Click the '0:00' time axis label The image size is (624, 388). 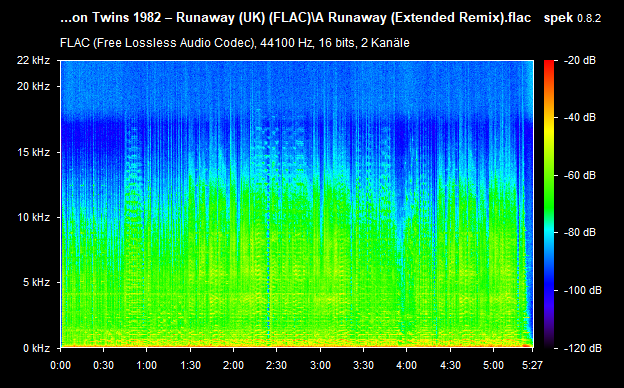[x=60, y=365]
